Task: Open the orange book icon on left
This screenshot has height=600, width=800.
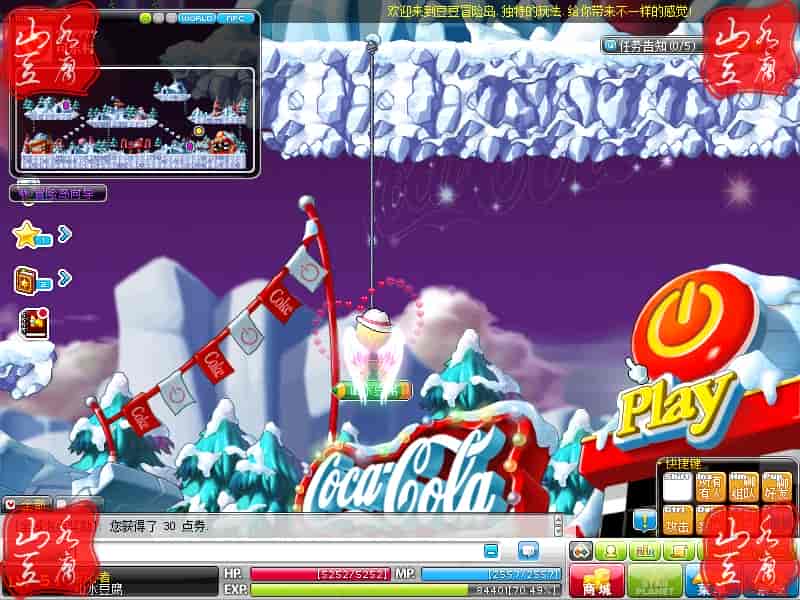Action: [27, 280]
